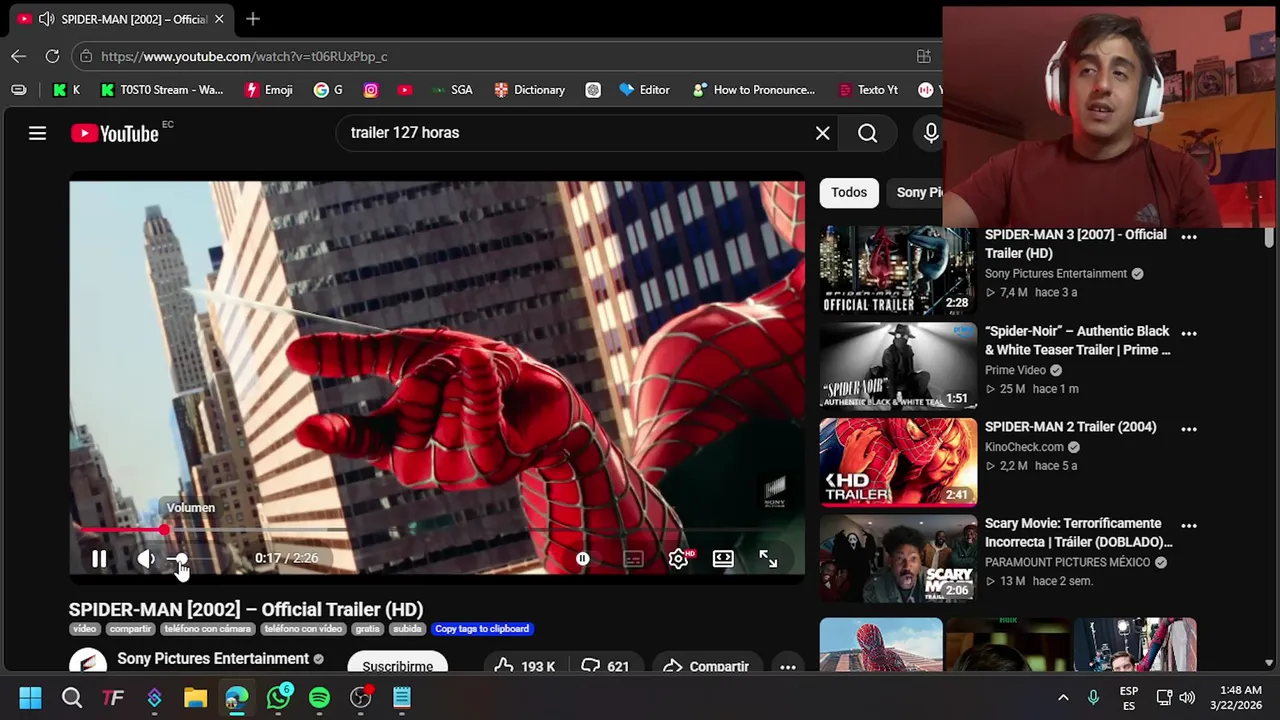Open the Instagram bookmark icon

click(x=371, y=90)
